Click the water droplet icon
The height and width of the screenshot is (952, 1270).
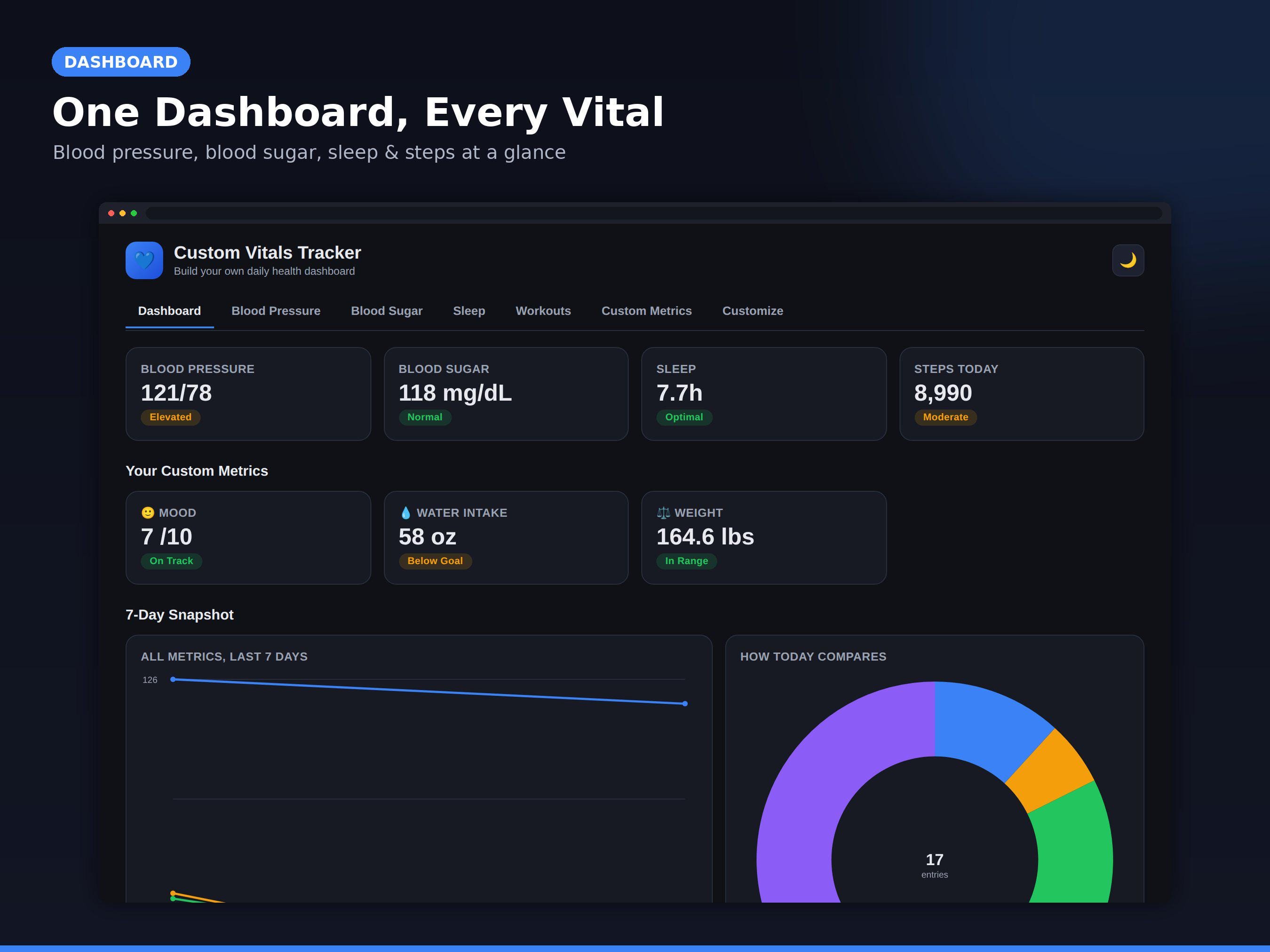click(x=405, y=512)
